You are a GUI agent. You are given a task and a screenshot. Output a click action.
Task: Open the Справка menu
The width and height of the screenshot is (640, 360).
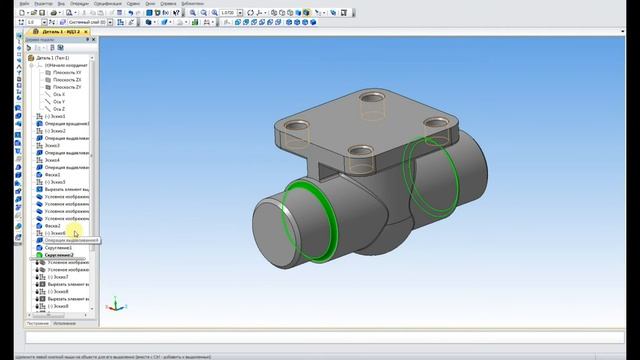coord(168,4)
